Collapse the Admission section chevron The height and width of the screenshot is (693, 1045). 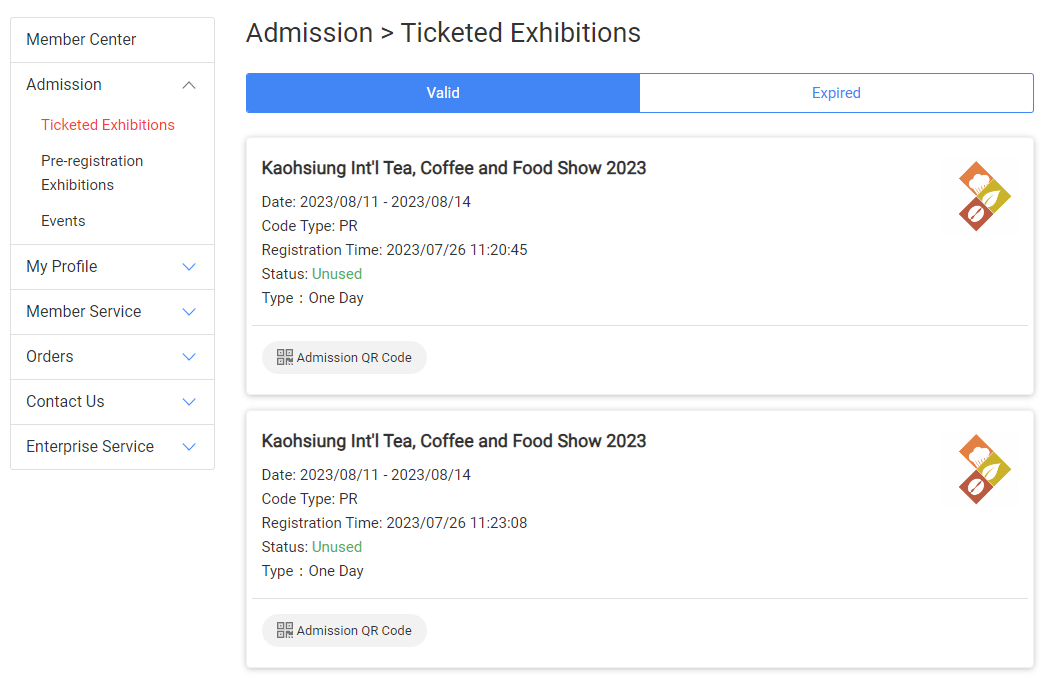[x=189, y=85]
